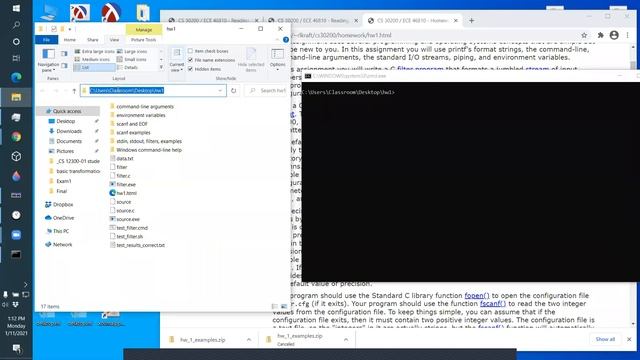
Task: Select the hw1.html file
Action: point(127,193)
